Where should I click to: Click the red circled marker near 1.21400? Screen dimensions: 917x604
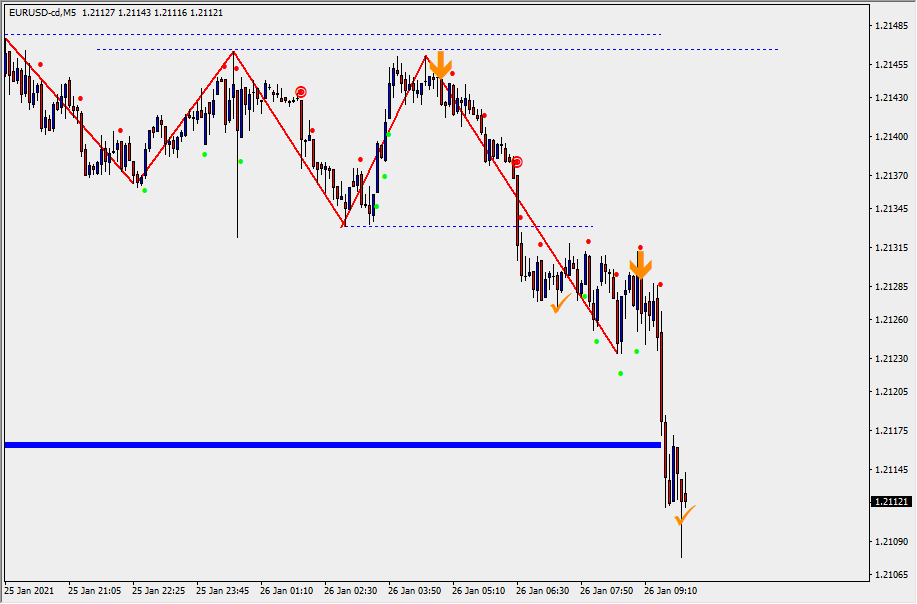516,161
